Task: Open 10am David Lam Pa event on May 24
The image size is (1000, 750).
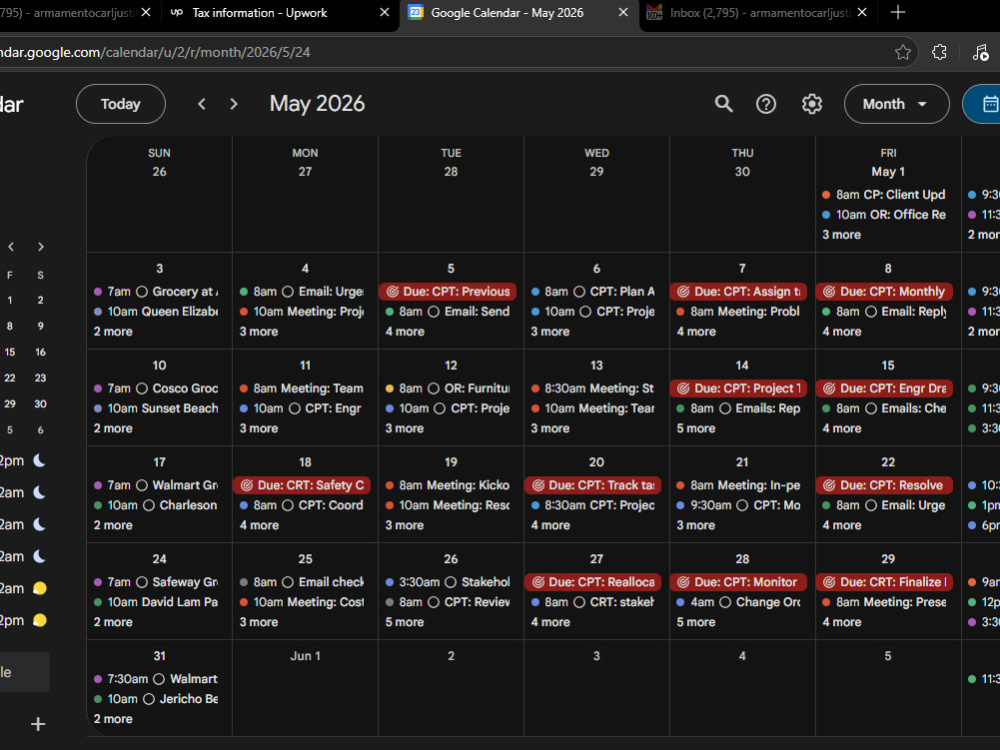Action: [x=156, y=602]
